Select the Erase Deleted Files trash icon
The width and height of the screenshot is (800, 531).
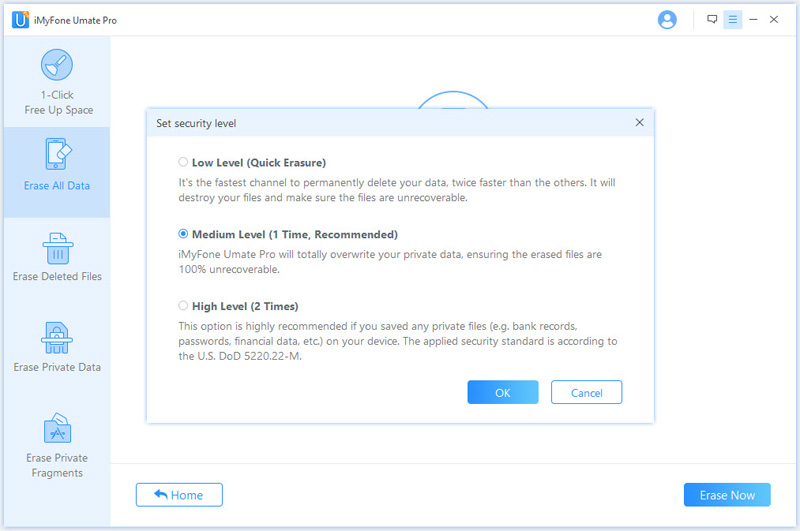pyautogui.click(x=58, y=248)
